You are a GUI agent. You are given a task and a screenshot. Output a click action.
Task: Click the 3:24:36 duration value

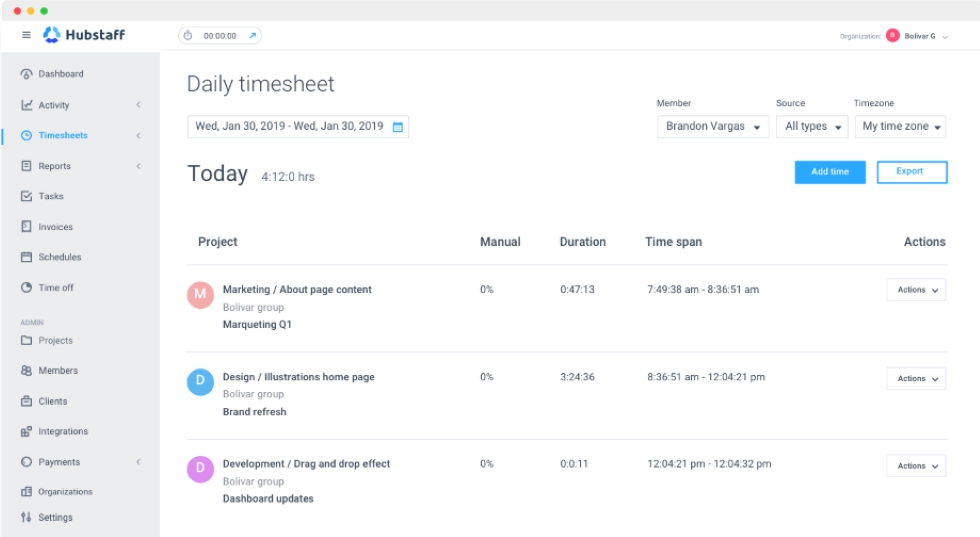pos(578,377)
